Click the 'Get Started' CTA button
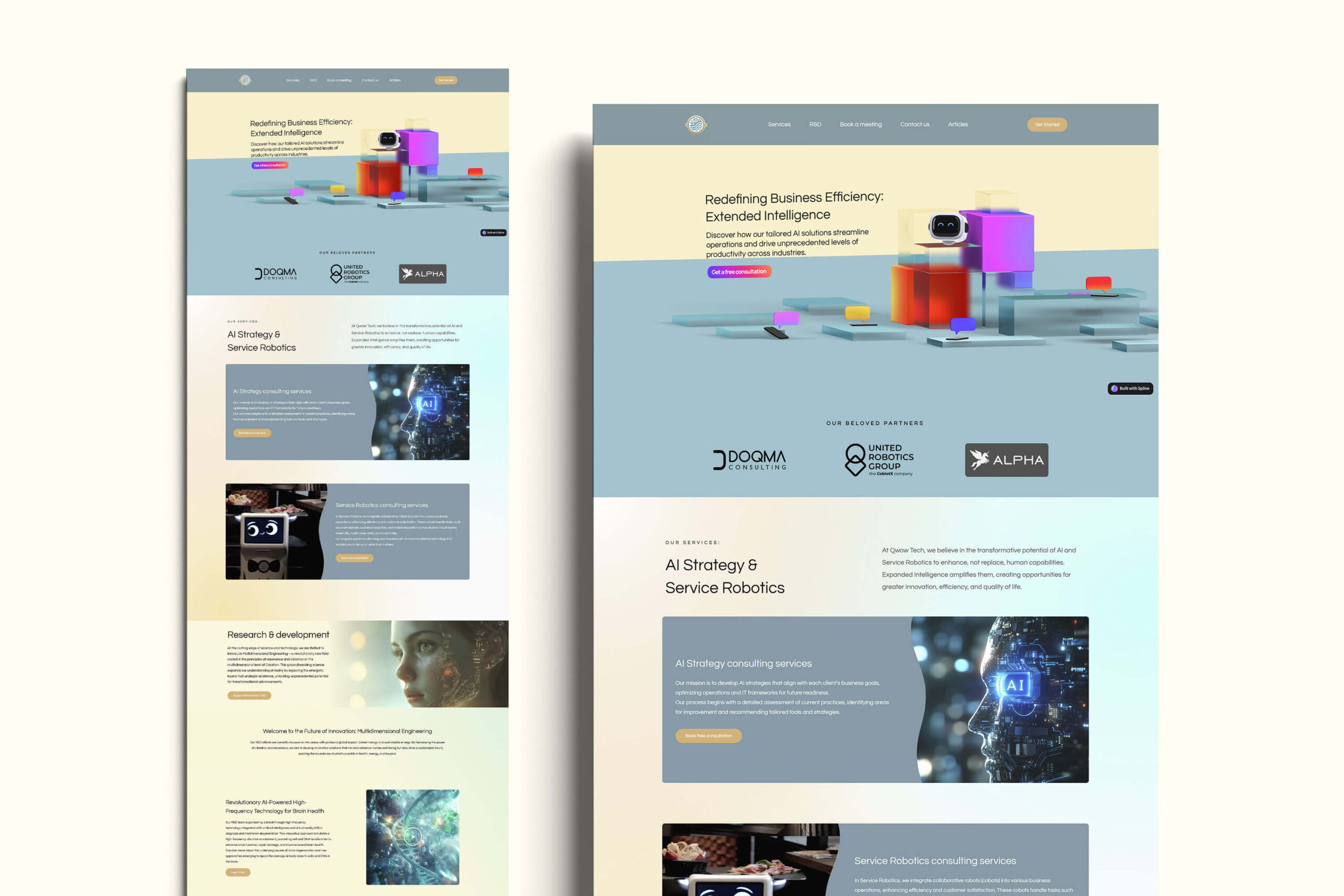This screenshot has height=896, width=1344. (1047, 124)
